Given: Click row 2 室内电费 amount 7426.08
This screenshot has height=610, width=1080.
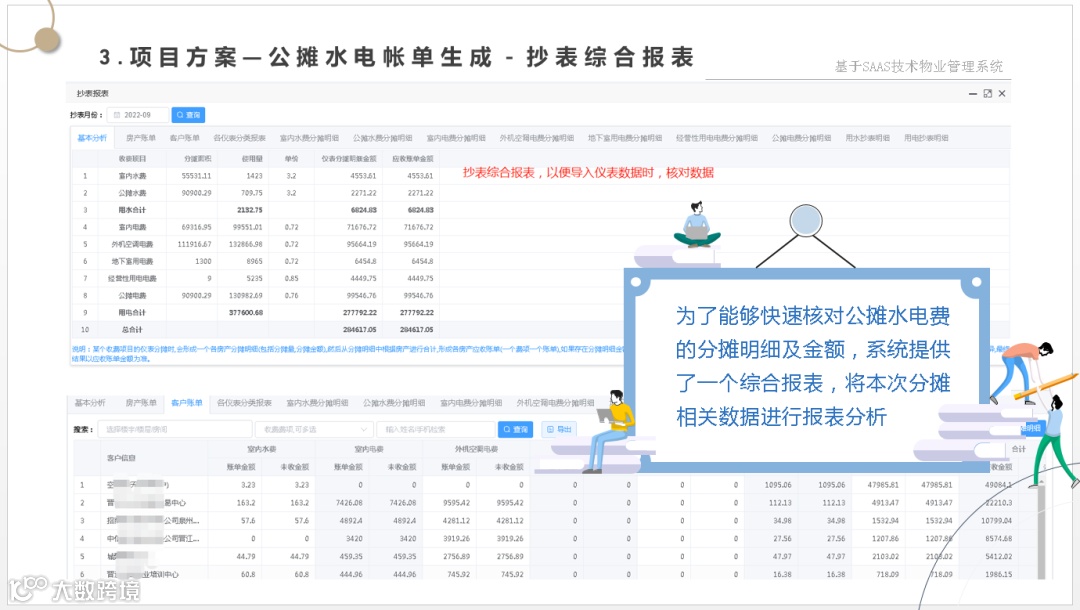Looking at the screenshot, I should pyautogui.click(x=350, y=503).
